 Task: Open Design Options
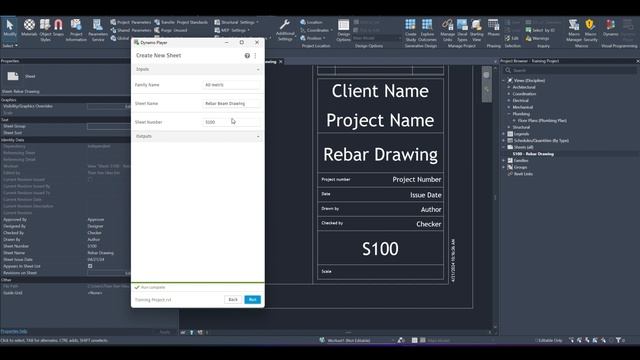pos(344,29)
